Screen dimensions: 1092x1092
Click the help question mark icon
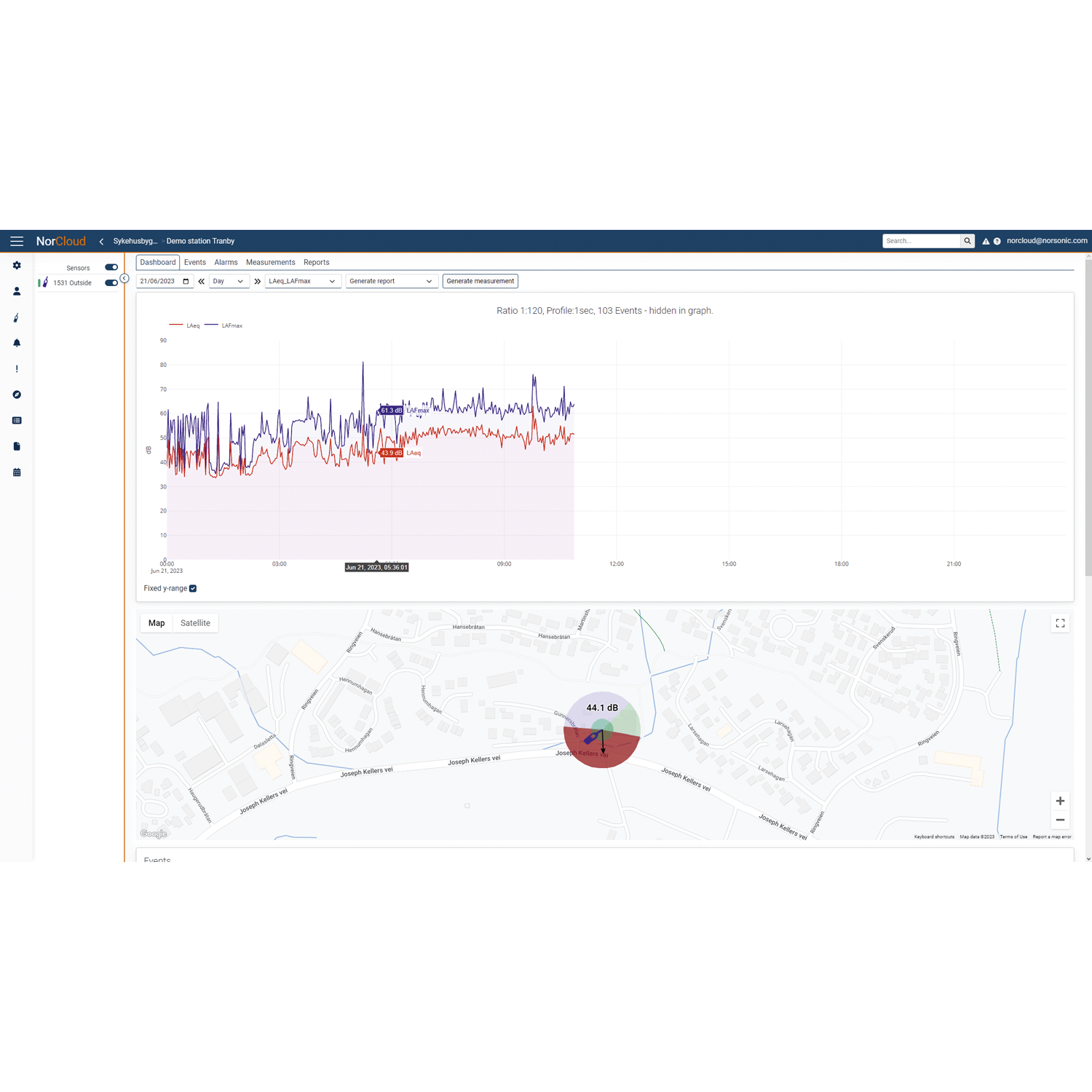(x=997, y=241)
